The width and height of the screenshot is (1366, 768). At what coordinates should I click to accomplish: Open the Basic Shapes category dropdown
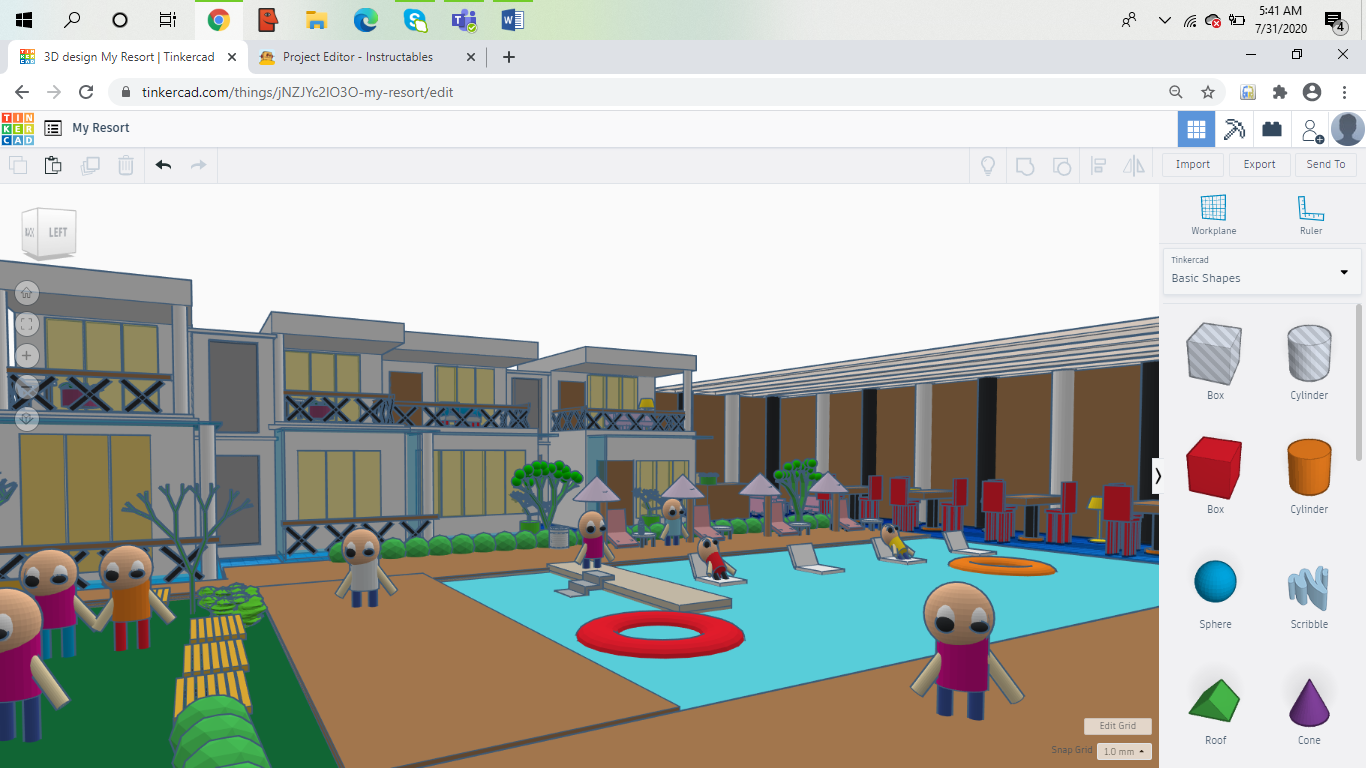point(1262,271)
